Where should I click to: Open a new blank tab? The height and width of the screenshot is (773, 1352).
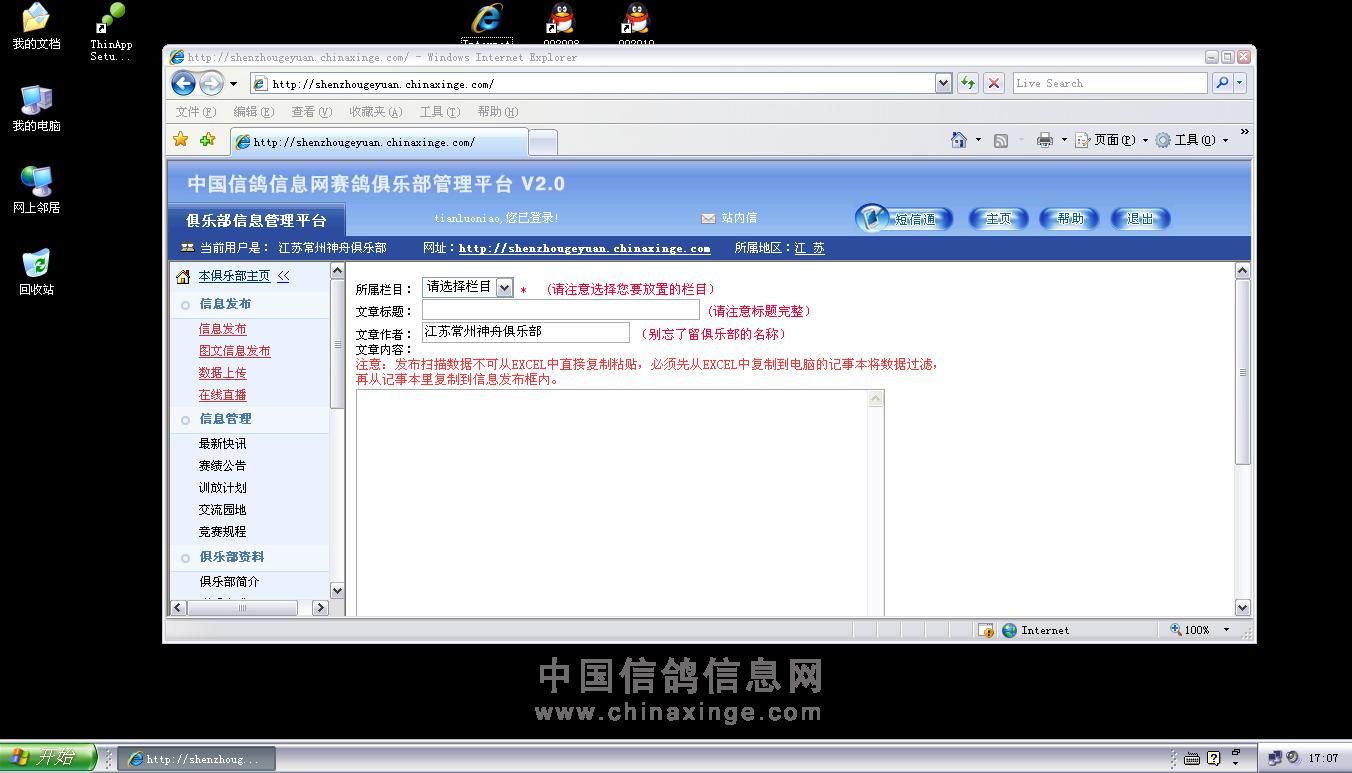tap(542, 143)
